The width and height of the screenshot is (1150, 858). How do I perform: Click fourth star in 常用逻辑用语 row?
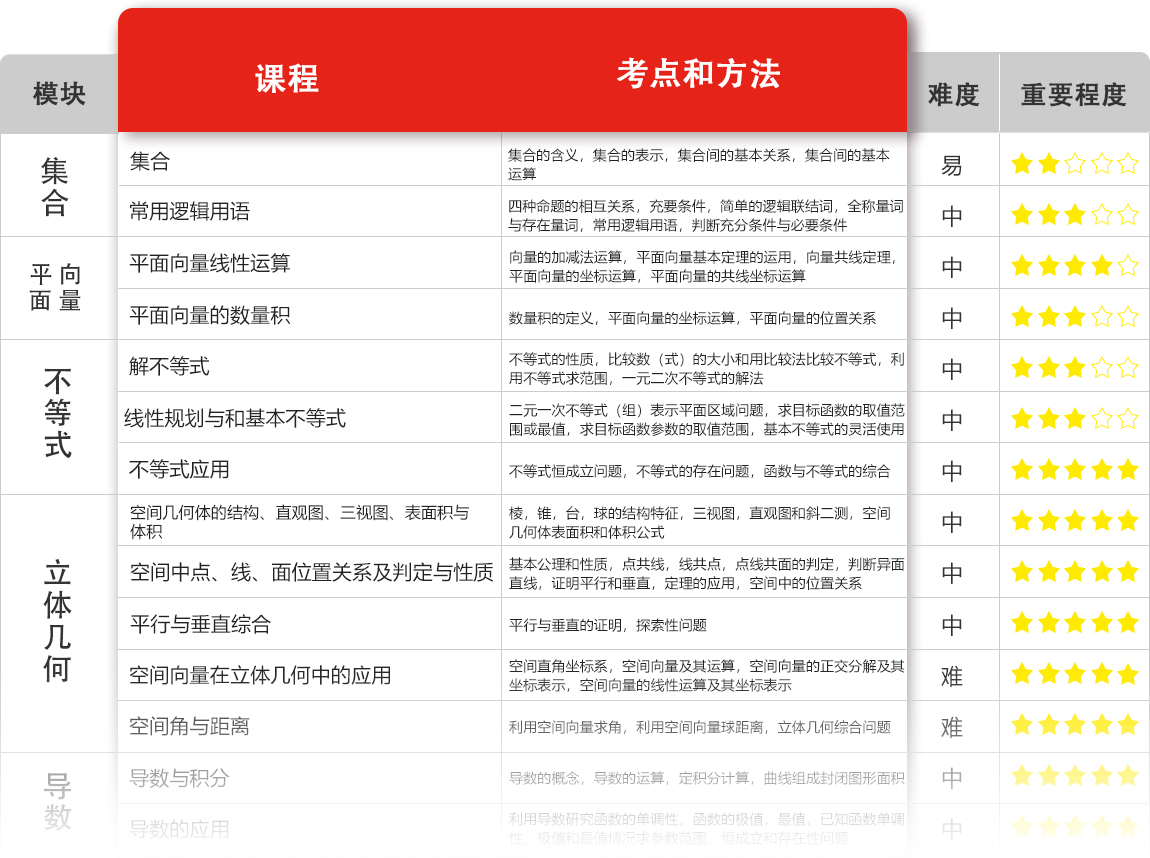pos(1102,215)
